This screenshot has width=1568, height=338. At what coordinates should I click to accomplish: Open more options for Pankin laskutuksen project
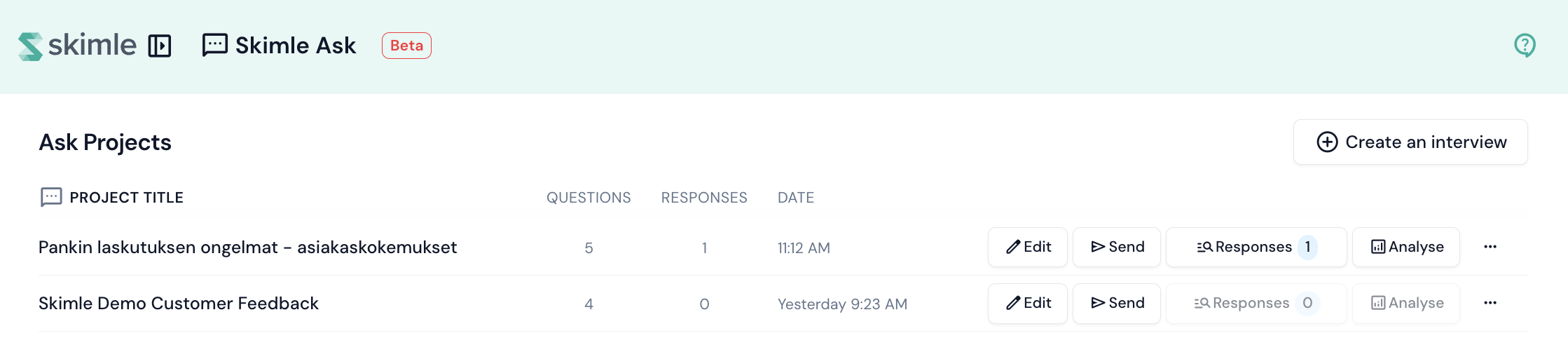point(1490,248)
